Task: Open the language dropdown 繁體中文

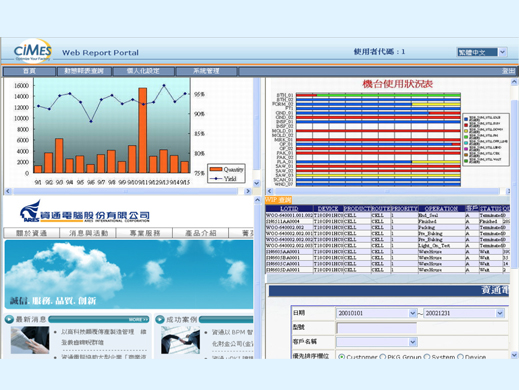Action: click(503, 52)
